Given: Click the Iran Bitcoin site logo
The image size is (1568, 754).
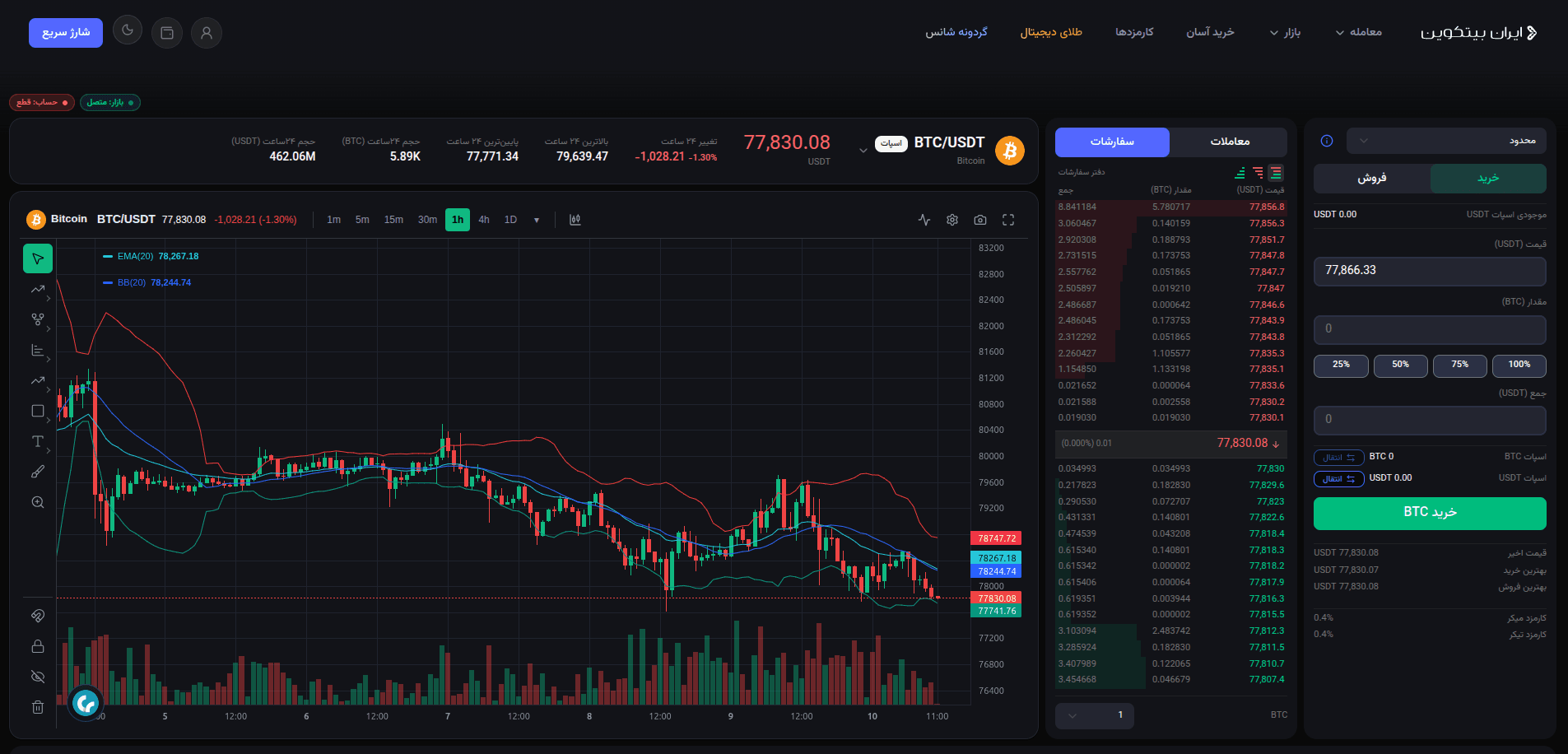Looking at the screenshot, I should click(x=1479, y=33).
